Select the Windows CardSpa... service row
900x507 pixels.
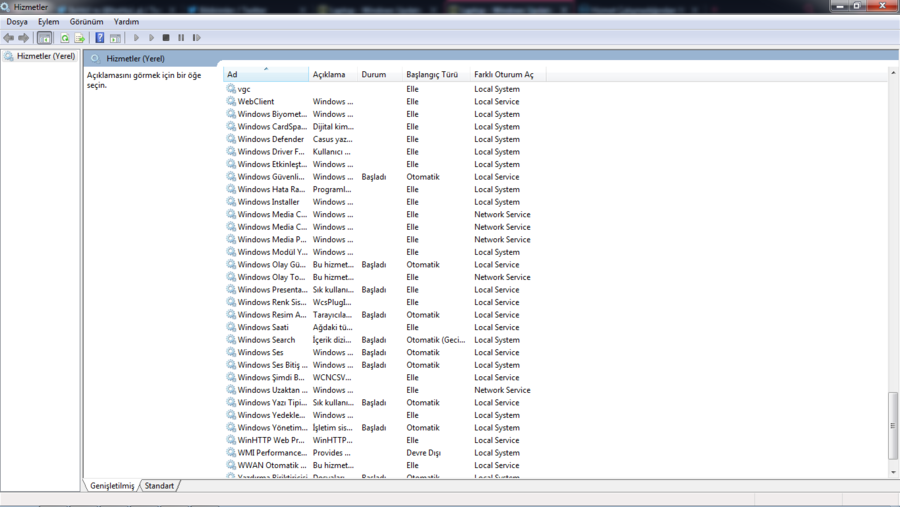tap(383, 126)
